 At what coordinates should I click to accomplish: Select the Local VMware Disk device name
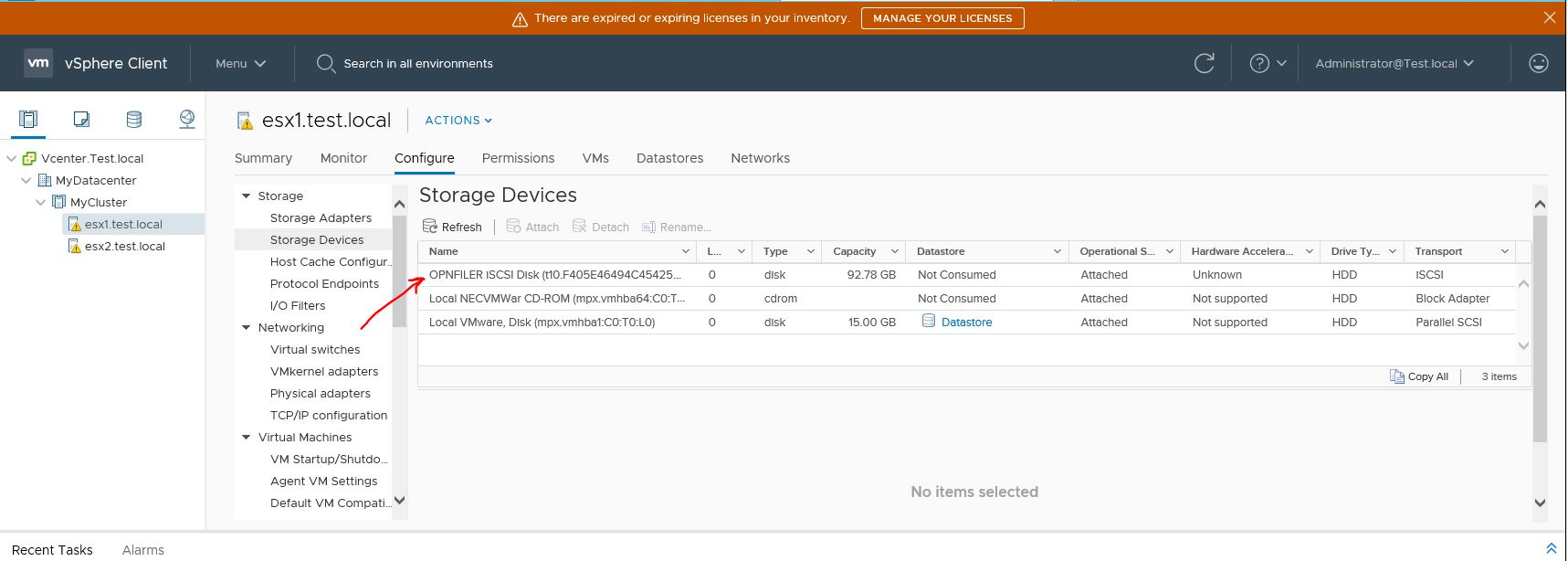click(x=542, y=322)
